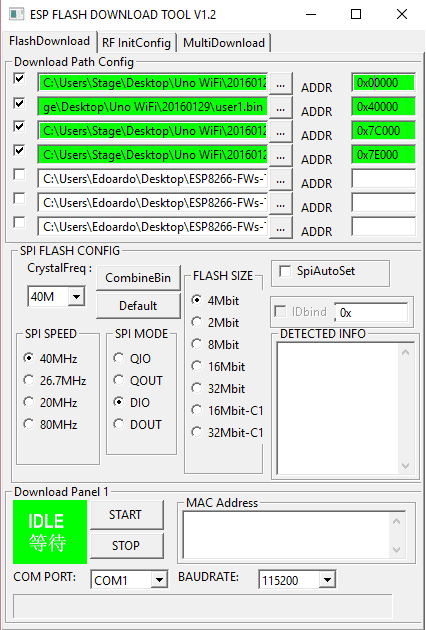426x630 pixels.
Task: Open the CrystalFreq 40M dropdown
Action: point(76,297)
